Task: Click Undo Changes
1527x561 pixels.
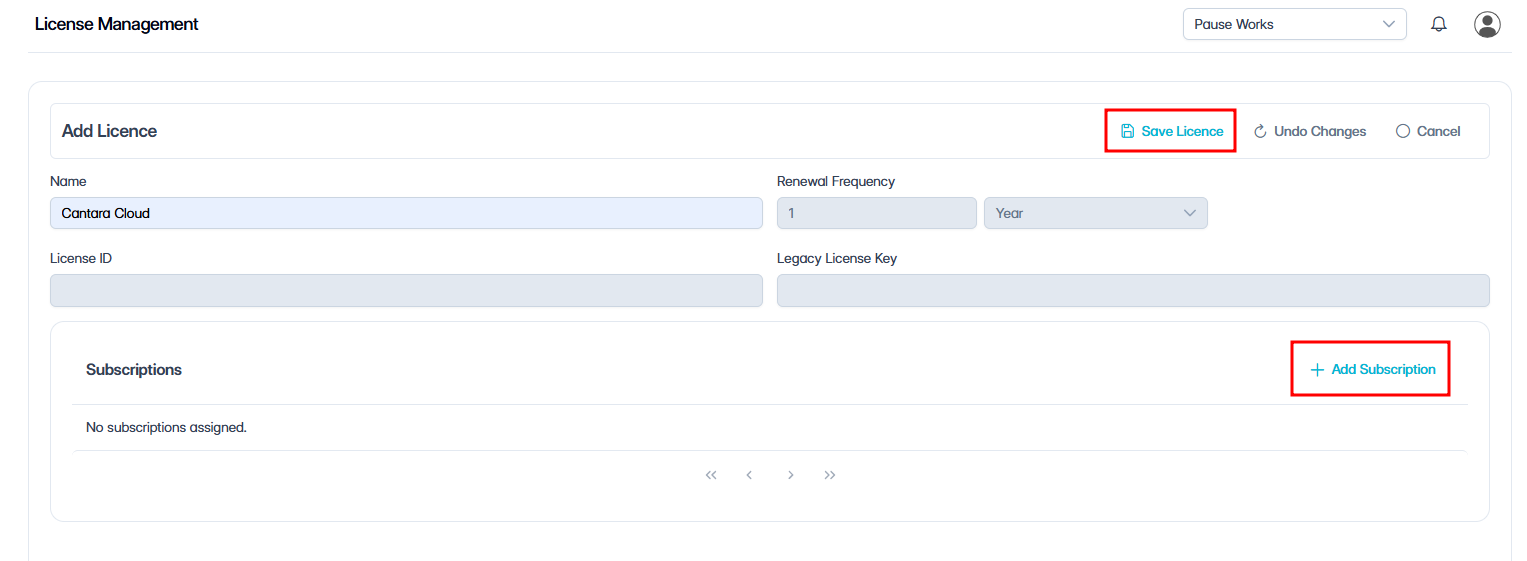Action: point(1310,131)
